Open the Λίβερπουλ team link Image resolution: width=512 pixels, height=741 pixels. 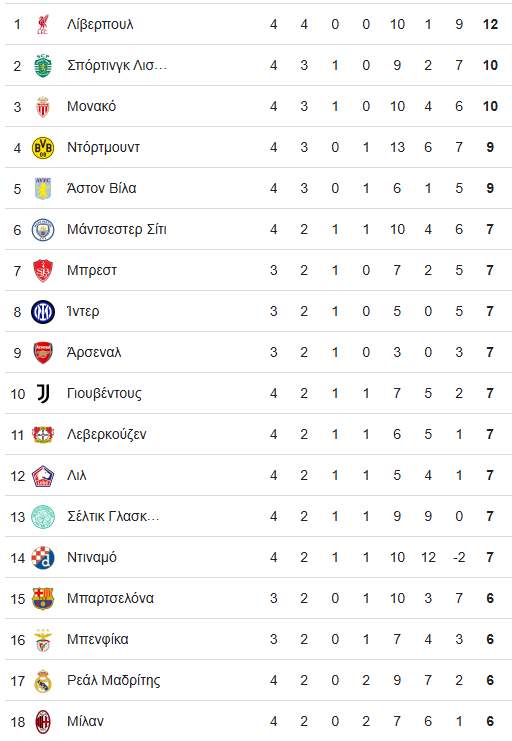click(x=100, y=24)
